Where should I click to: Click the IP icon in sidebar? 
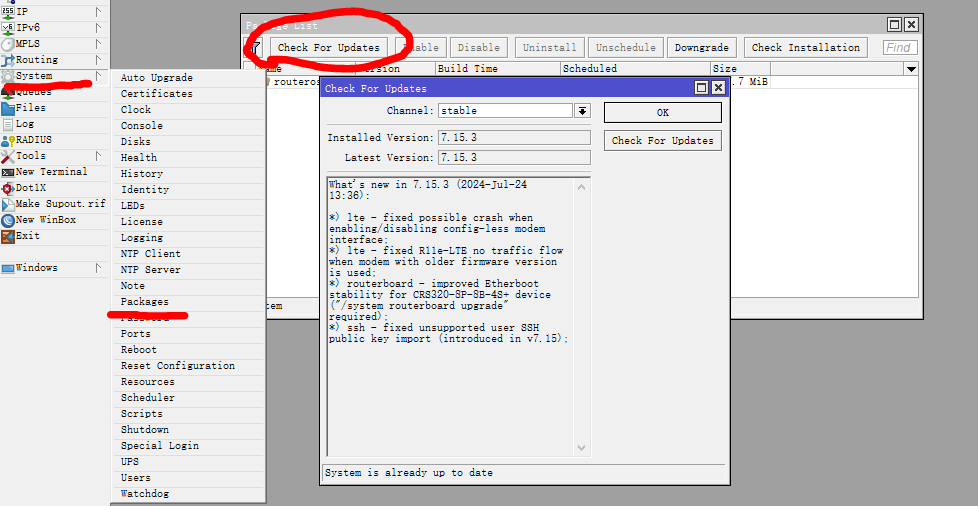point(7,11)
